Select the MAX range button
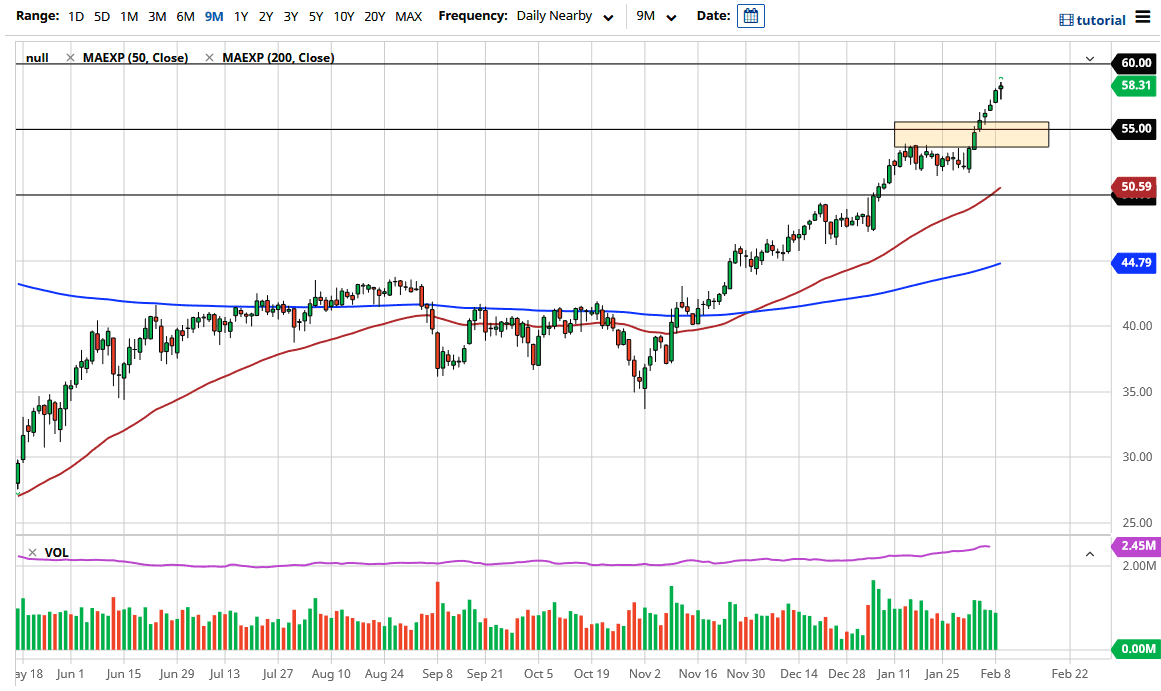This screenshot has height=691, width=1161. pos(408,16)
